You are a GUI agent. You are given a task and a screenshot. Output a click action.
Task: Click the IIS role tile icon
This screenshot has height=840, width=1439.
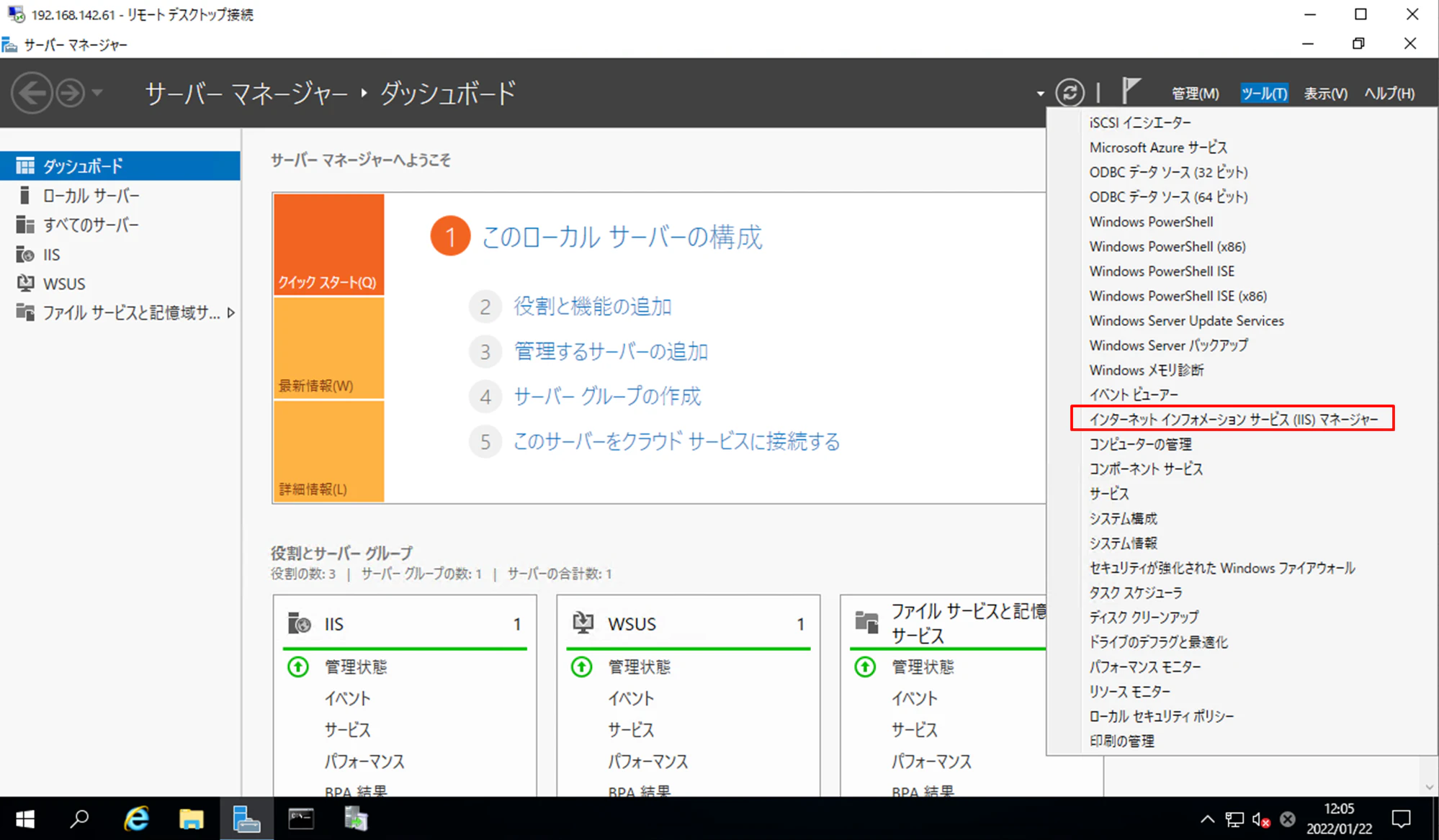[x=299, y=623]
